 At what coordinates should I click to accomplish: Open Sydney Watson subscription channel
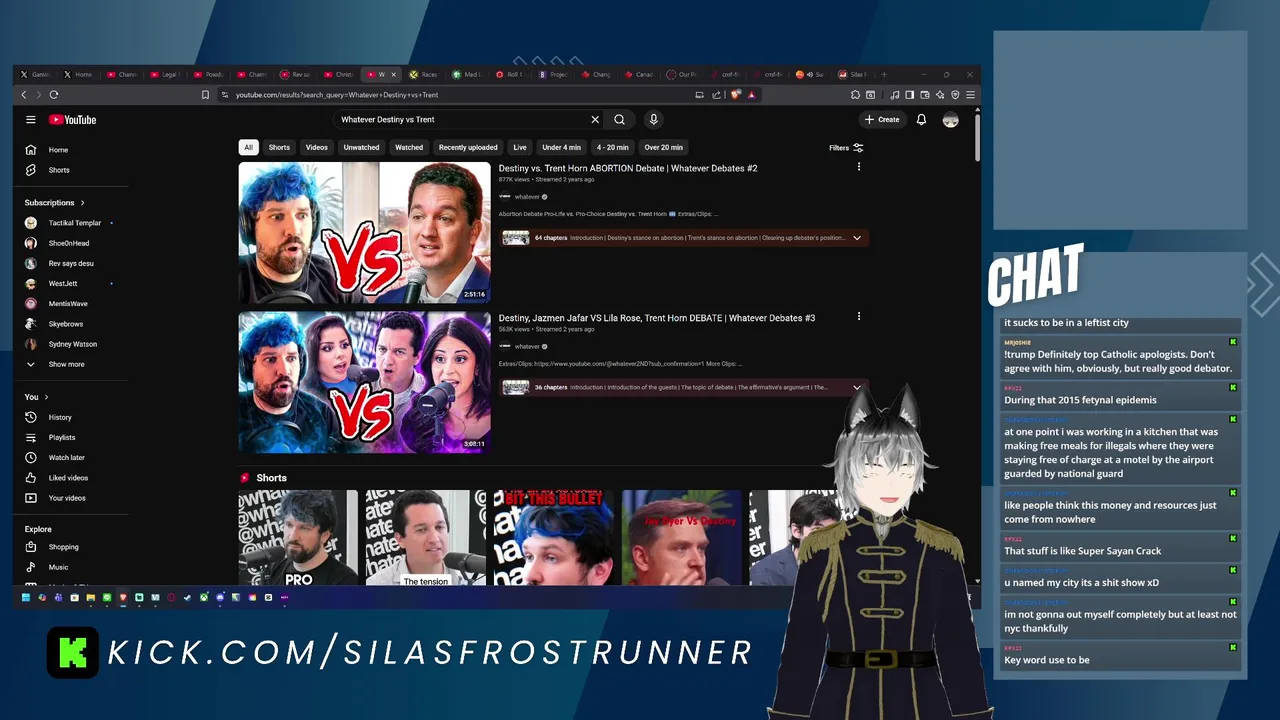tap(75, 344)
